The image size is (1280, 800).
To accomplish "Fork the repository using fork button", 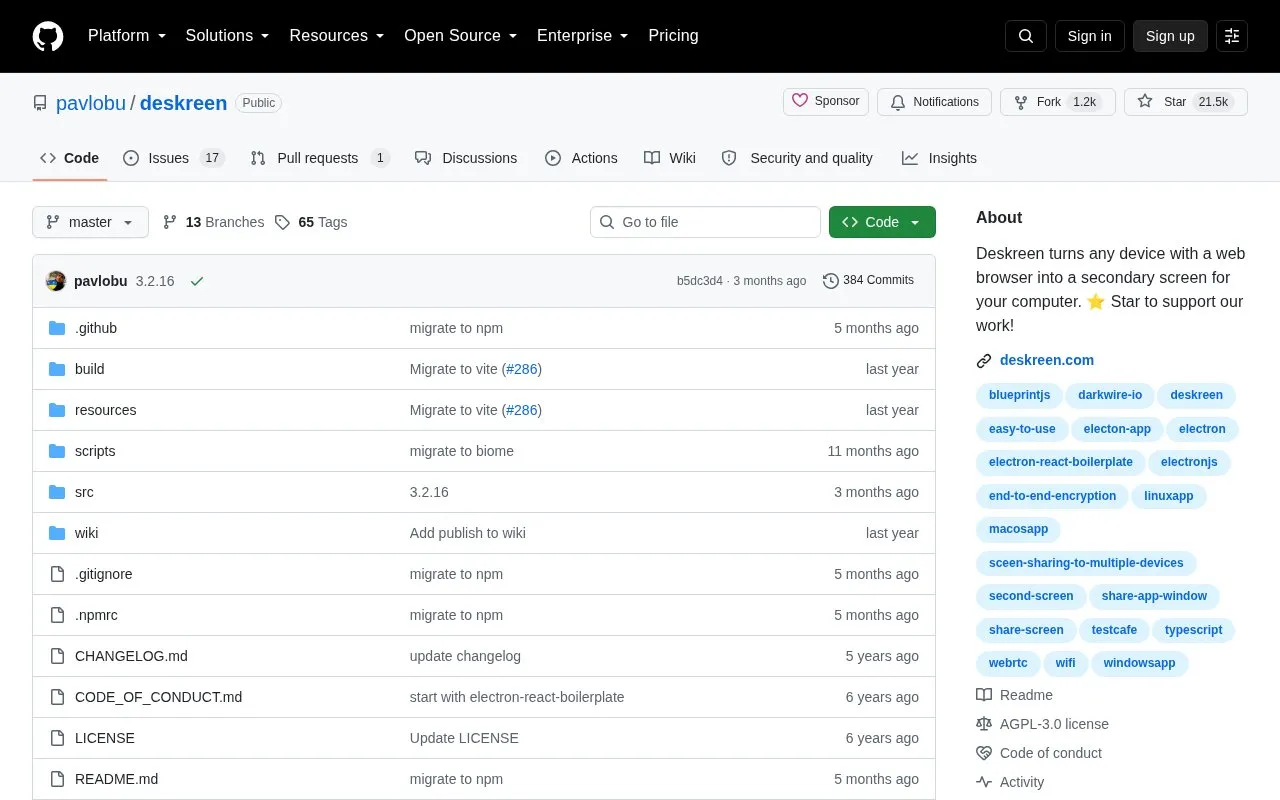I will click(1058, 102).
